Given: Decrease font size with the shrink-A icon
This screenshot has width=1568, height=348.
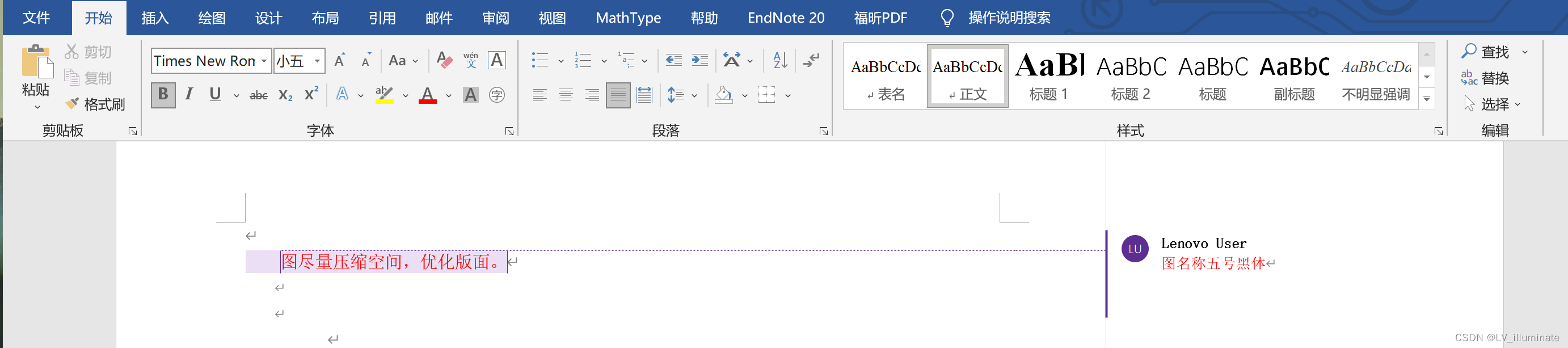Looking at the screenshot, I should tap(366, 60).
